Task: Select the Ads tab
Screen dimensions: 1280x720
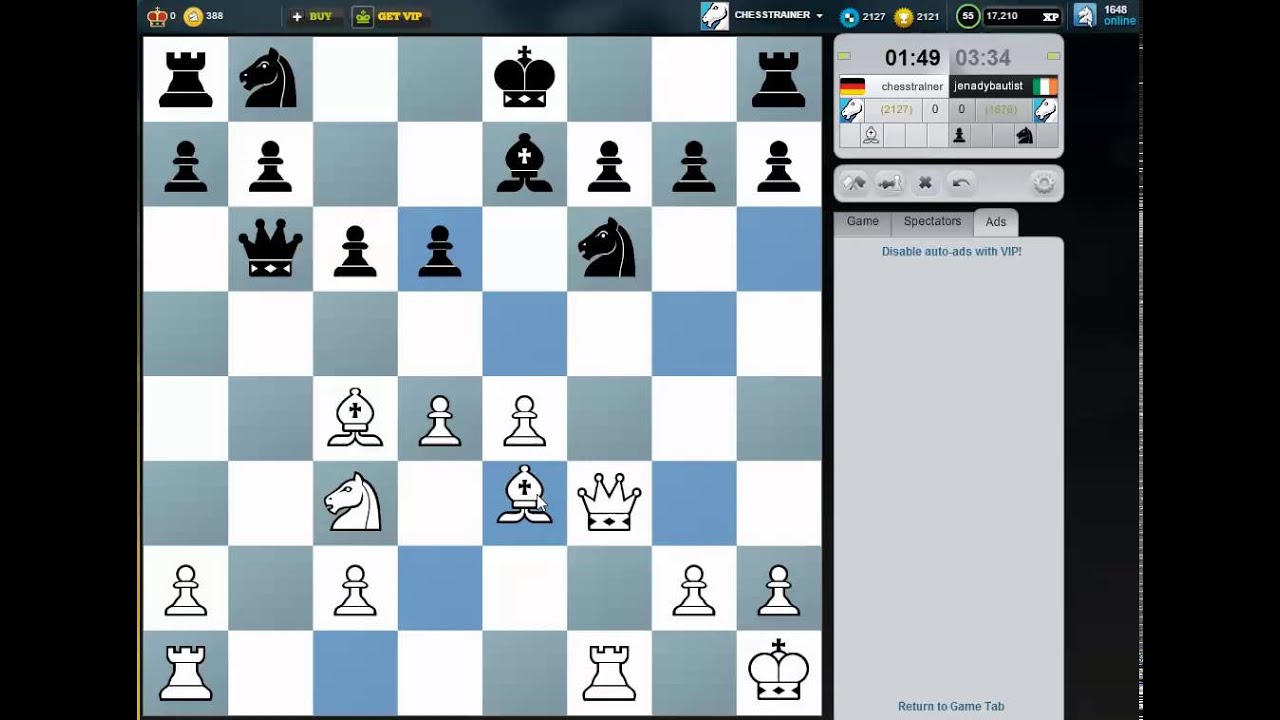Action: pyautogui.click(x=996, y=222)
